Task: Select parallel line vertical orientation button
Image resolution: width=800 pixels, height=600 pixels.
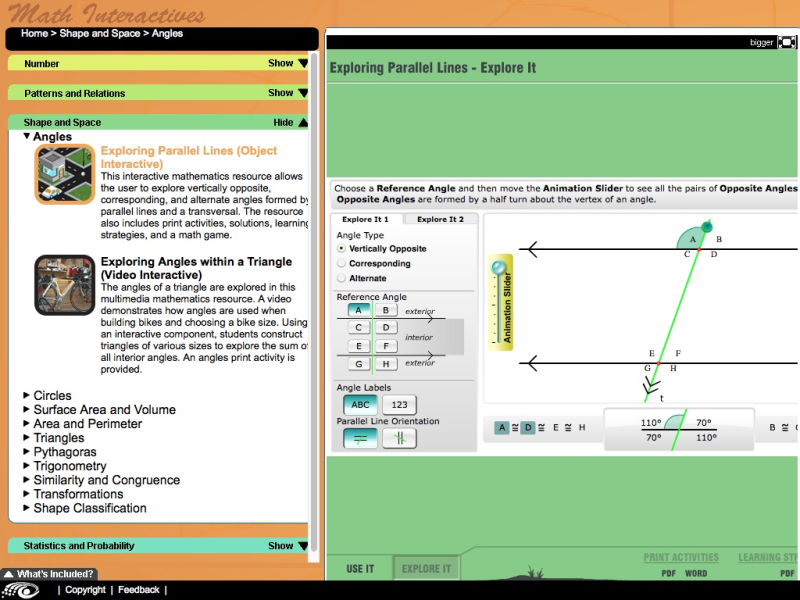Action: click(399, 438)
